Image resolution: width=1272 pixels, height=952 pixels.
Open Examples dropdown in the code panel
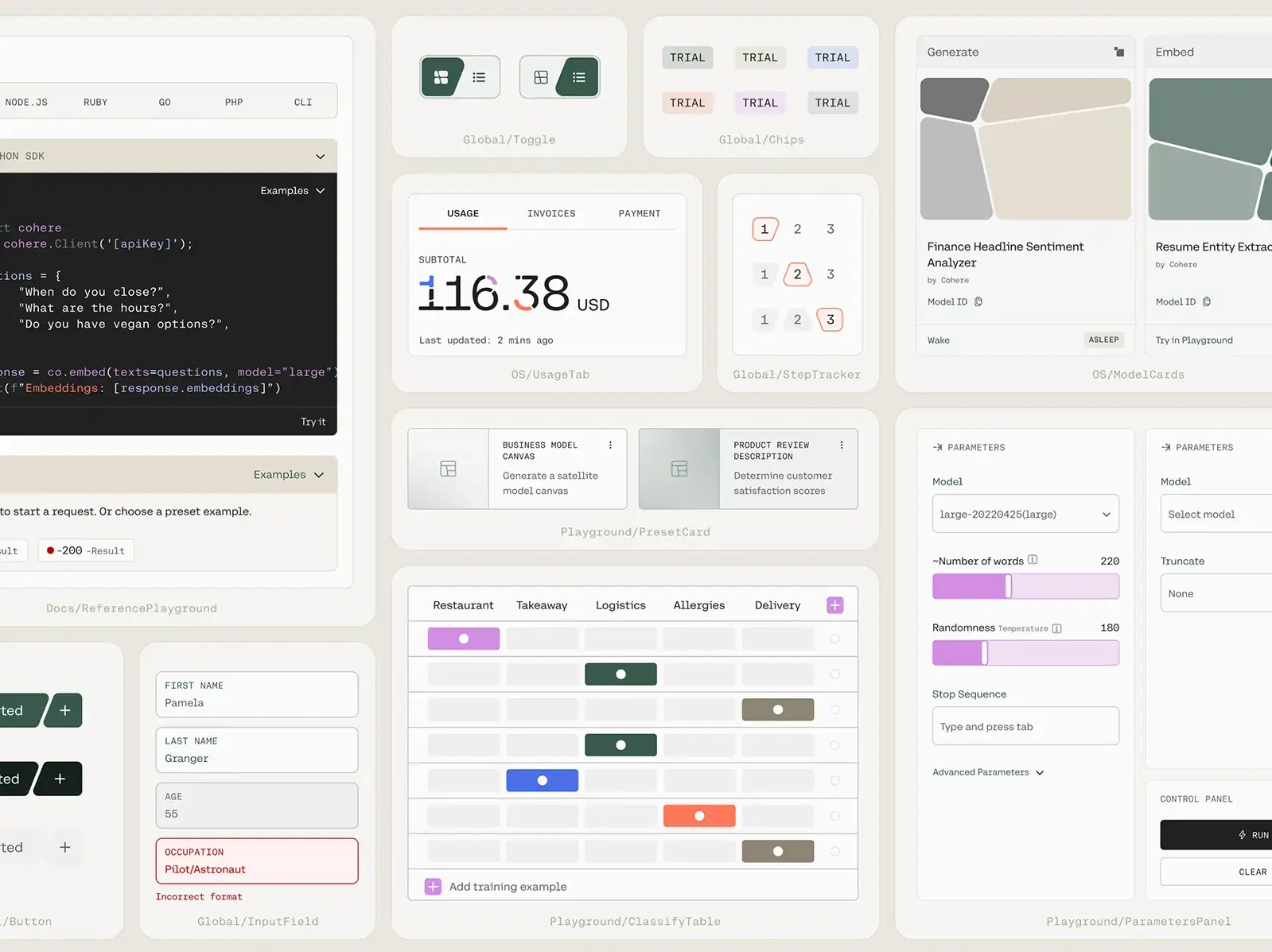[x=293, y=191]
